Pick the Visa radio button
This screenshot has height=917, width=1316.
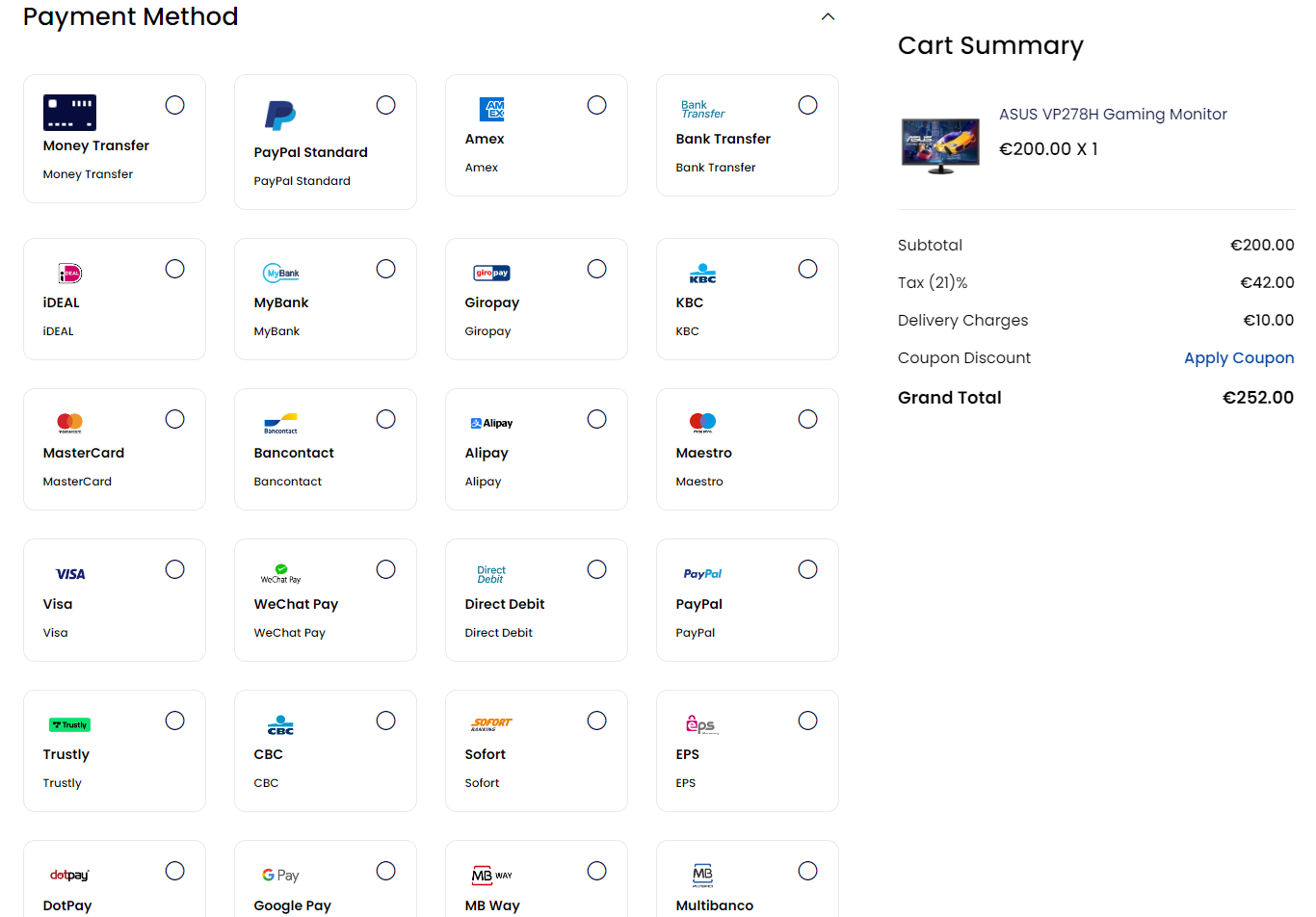(175, 569)
